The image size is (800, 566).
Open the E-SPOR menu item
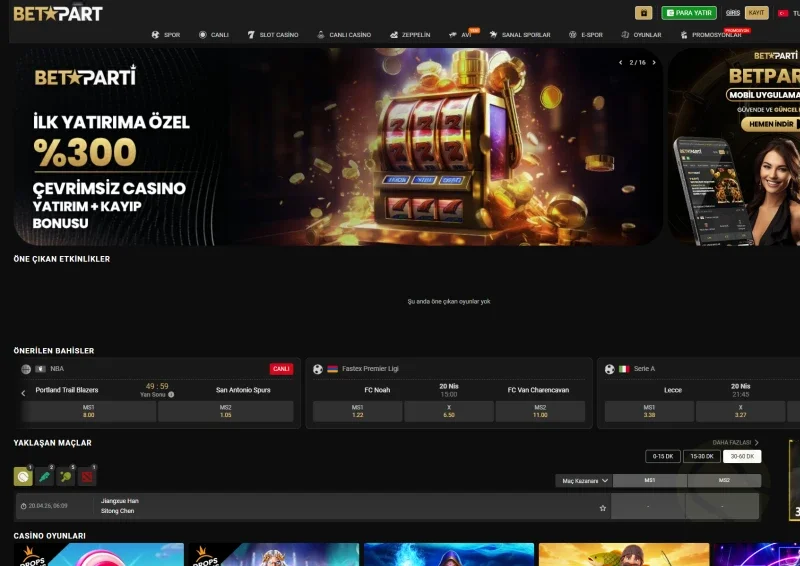(x=586, y=35)
